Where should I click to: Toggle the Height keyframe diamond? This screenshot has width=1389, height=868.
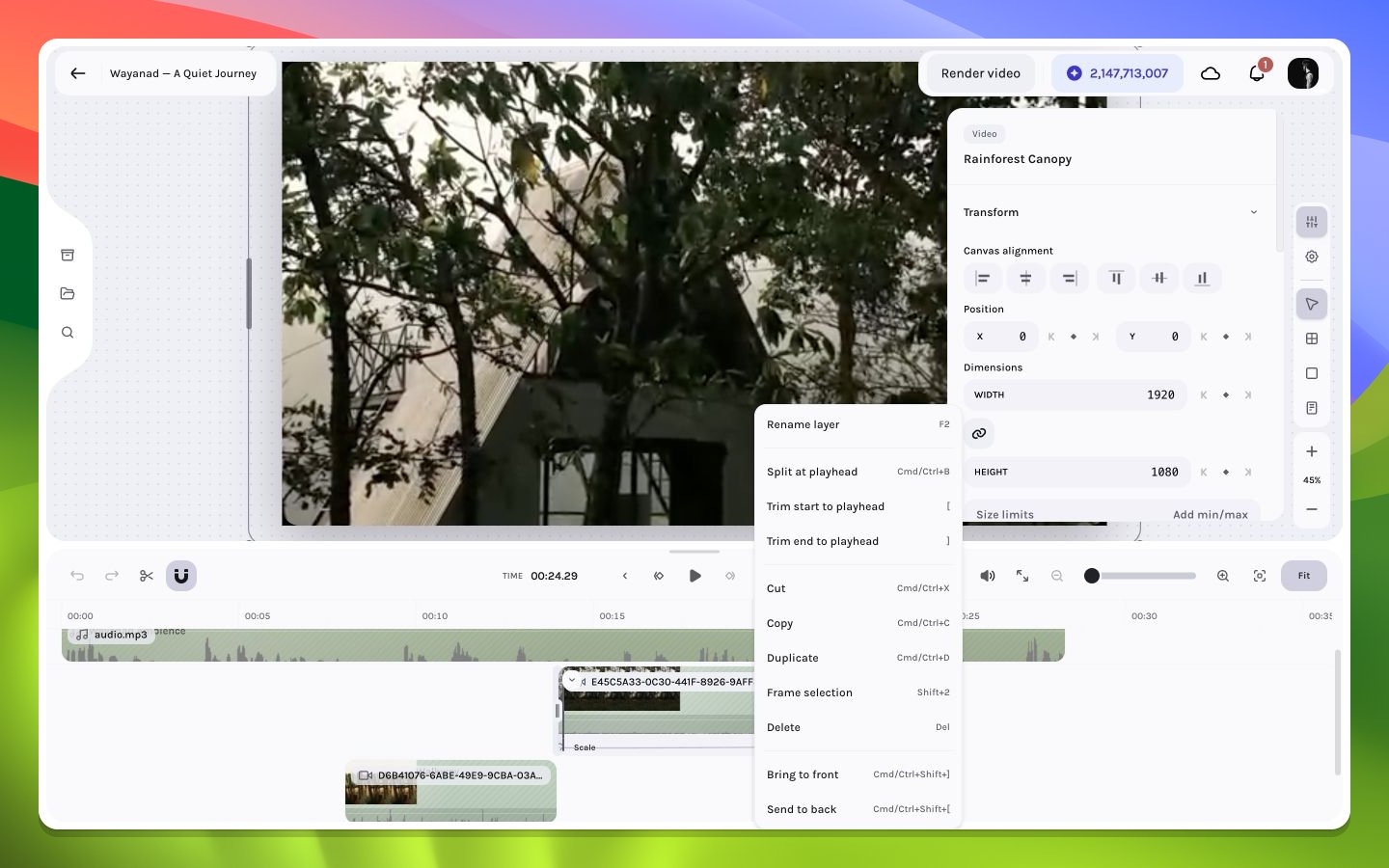pos(1226,473)
